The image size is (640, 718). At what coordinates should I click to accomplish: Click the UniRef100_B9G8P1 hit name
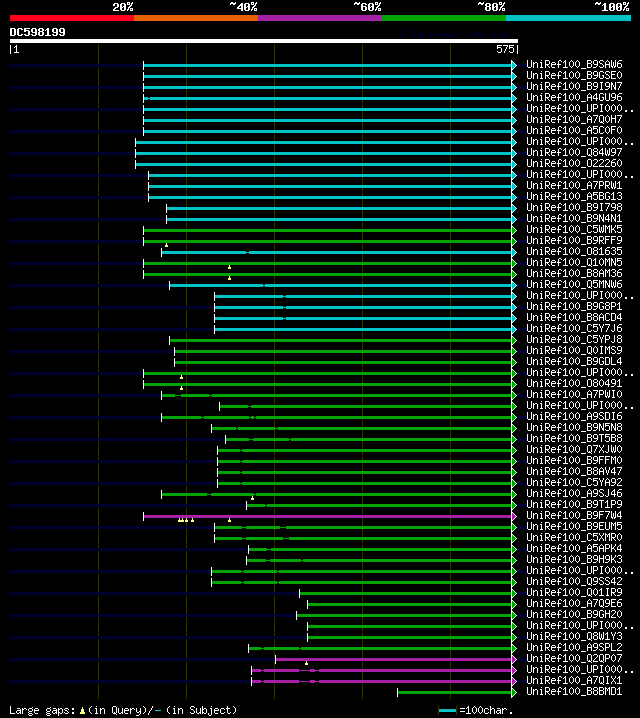574,306
